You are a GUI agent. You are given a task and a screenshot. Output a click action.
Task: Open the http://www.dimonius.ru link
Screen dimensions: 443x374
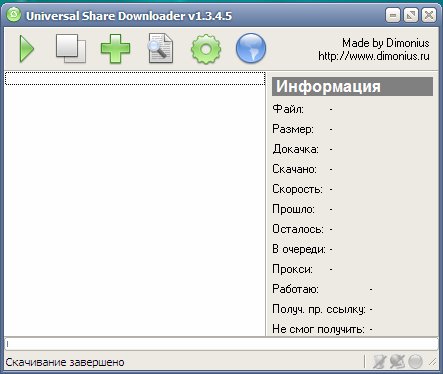pos(374,56)
